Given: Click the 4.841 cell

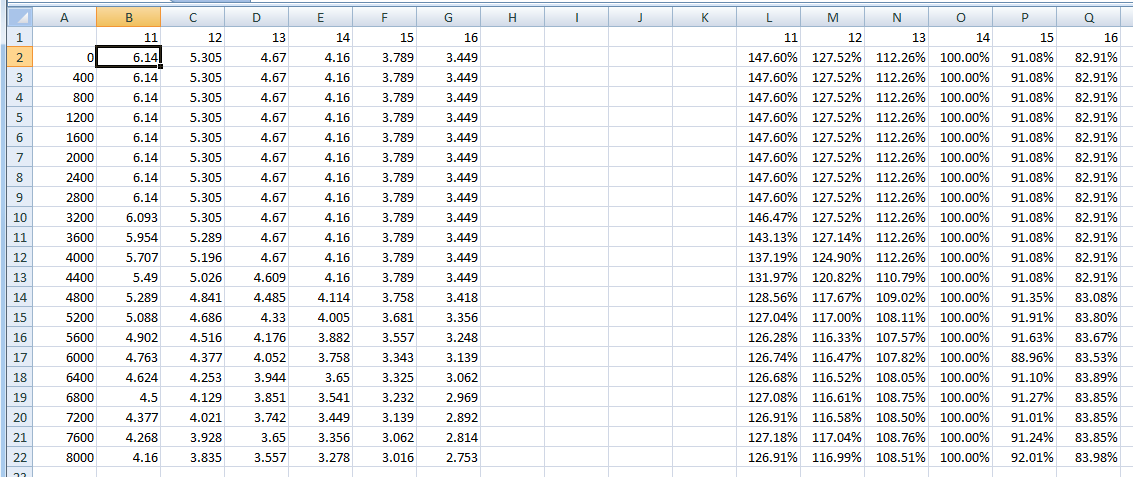Looking at the screenshot, I should click(x=192, y=297).
